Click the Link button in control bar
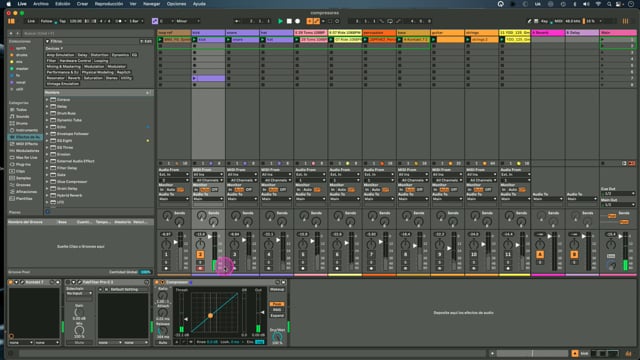Viewport: 640px width, 360px height. tap(31, 21)
